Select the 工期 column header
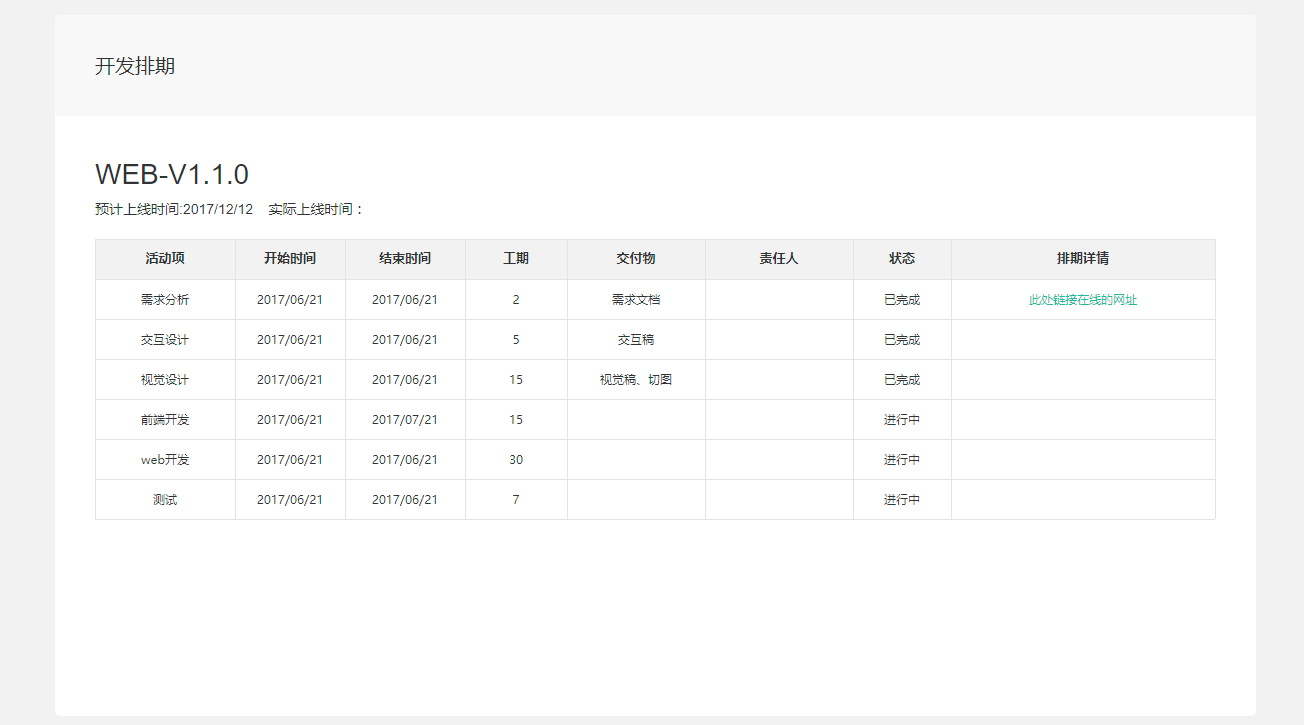The width and height of the screenshot is (1304, 725). click(516, 259)
